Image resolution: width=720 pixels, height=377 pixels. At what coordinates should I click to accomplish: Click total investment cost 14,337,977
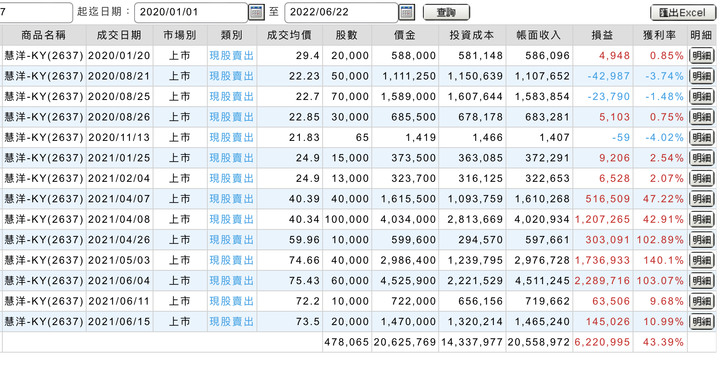pos(472,342)
